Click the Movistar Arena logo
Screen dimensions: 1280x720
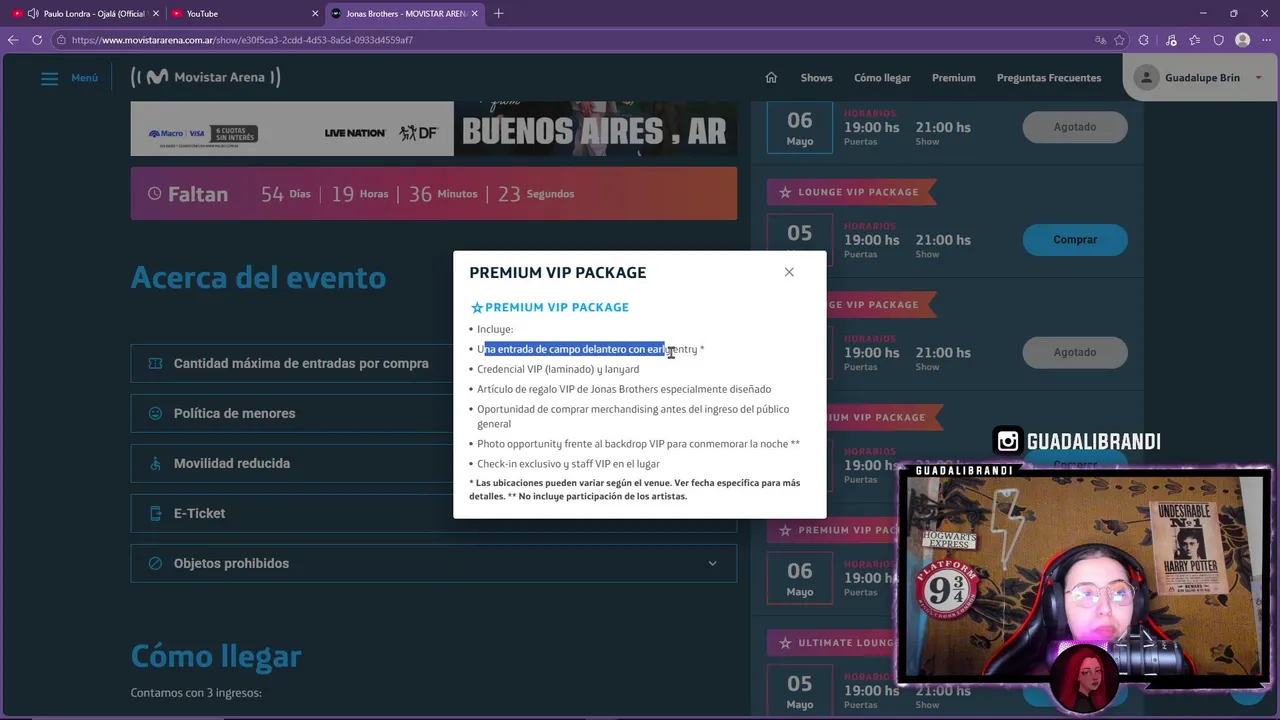click(x=206, y=77)
